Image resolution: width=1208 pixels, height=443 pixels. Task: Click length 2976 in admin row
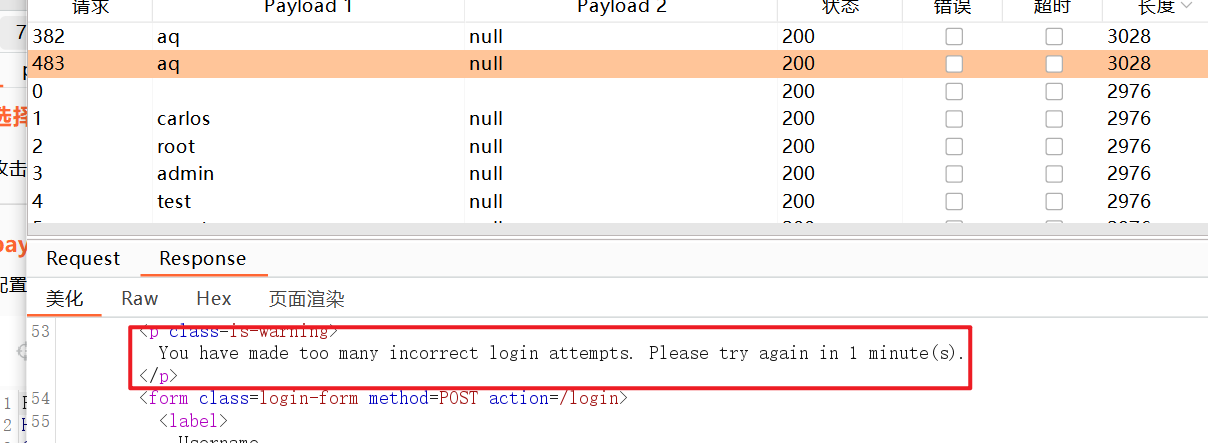pos(1129,174)
